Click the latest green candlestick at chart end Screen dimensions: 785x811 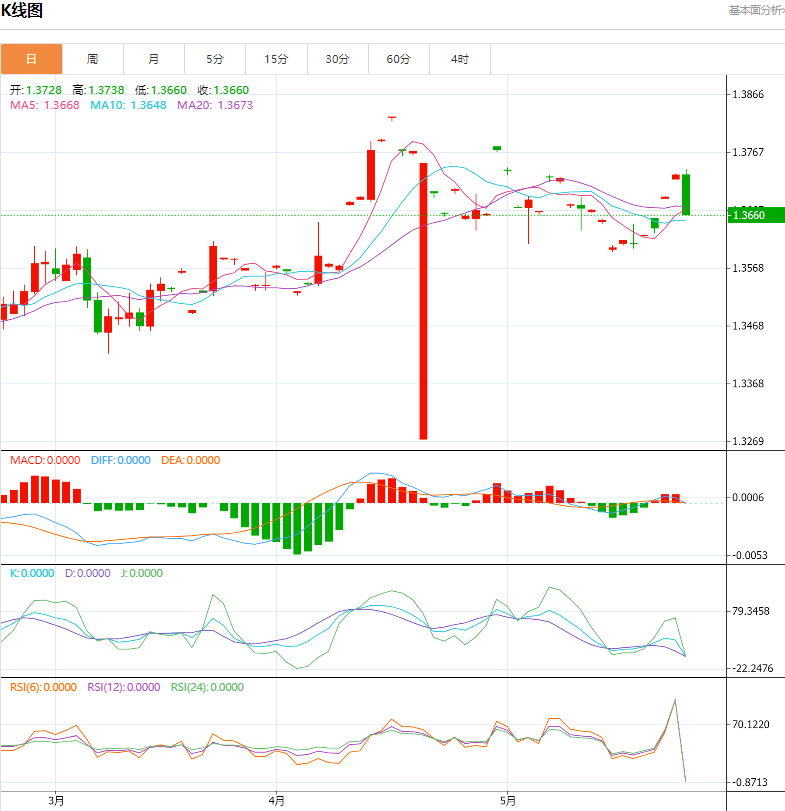[686, 194]
